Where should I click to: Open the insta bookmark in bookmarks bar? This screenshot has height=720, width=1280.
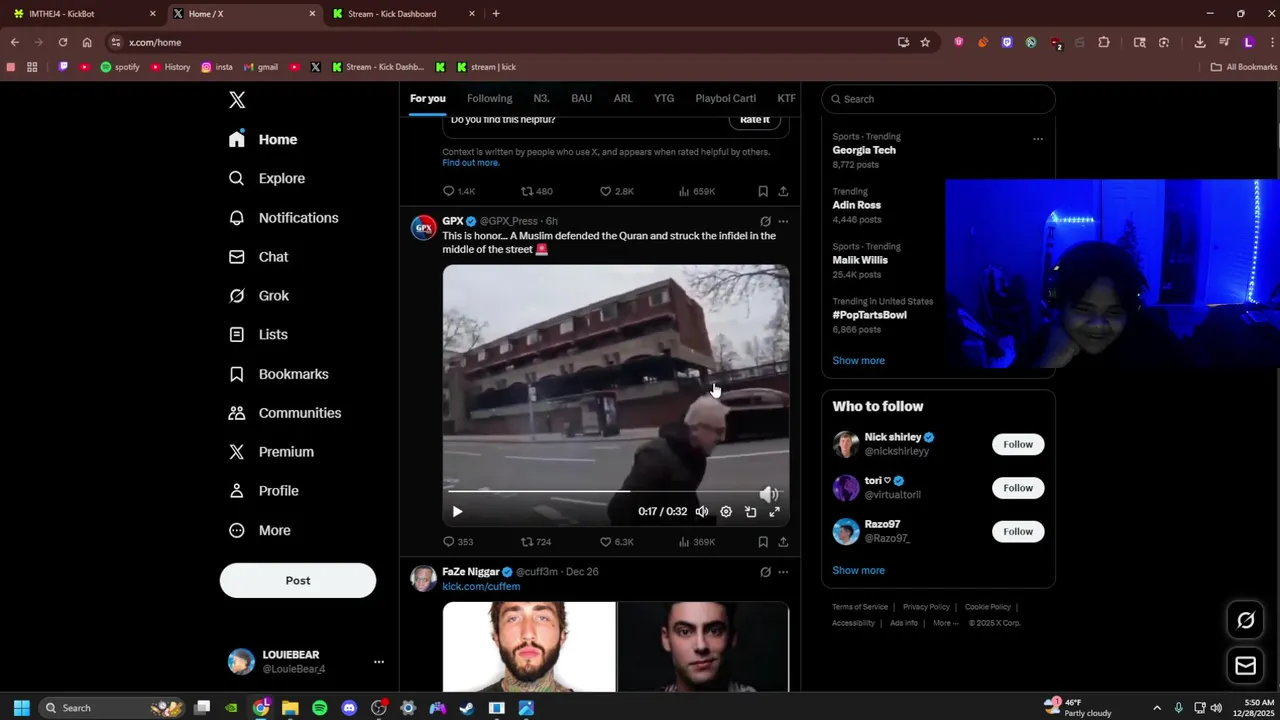[x=217, y=67]
